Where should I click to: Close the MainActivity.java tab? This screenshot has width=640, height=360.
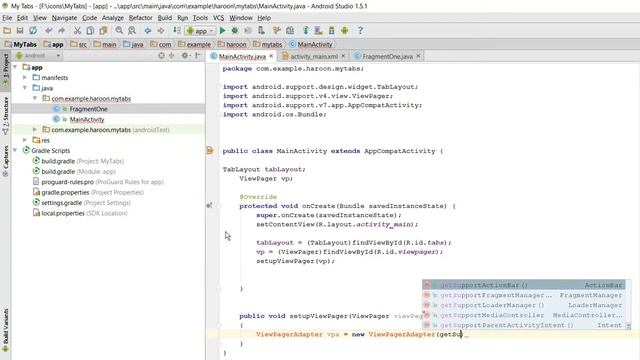pos(271,56)
